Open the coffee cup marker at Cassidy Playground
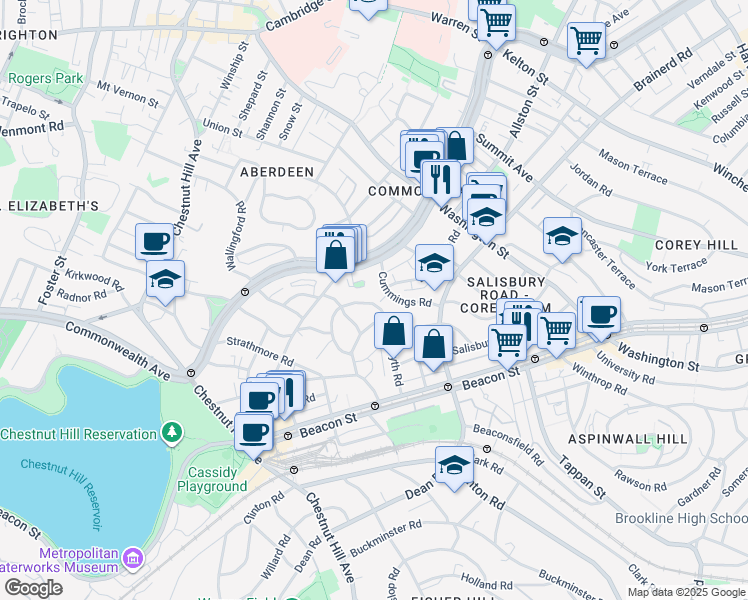 [253, 432]
